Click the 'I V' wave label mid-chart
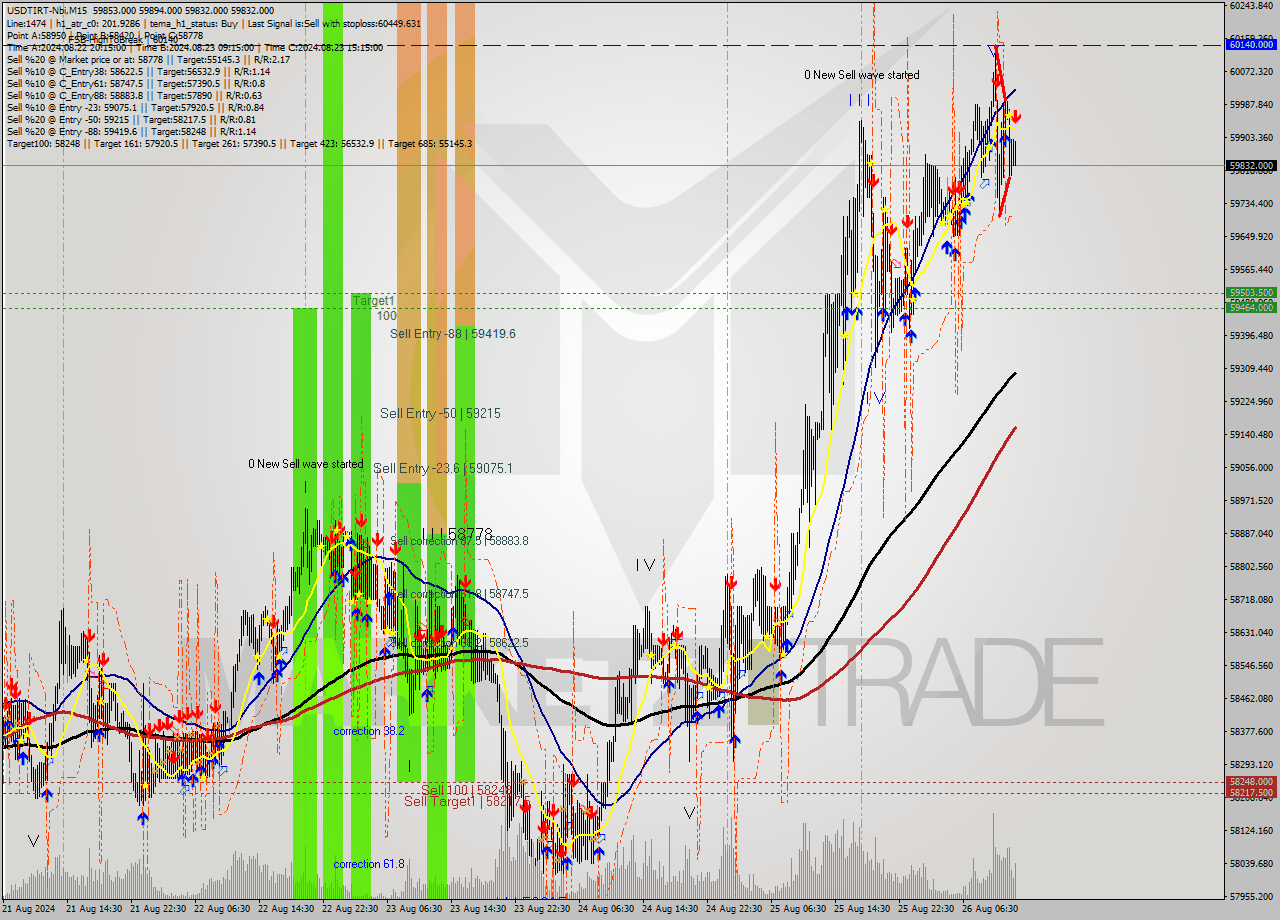The width and height of the screenshot is (1280, 920). tap(645, 565)
